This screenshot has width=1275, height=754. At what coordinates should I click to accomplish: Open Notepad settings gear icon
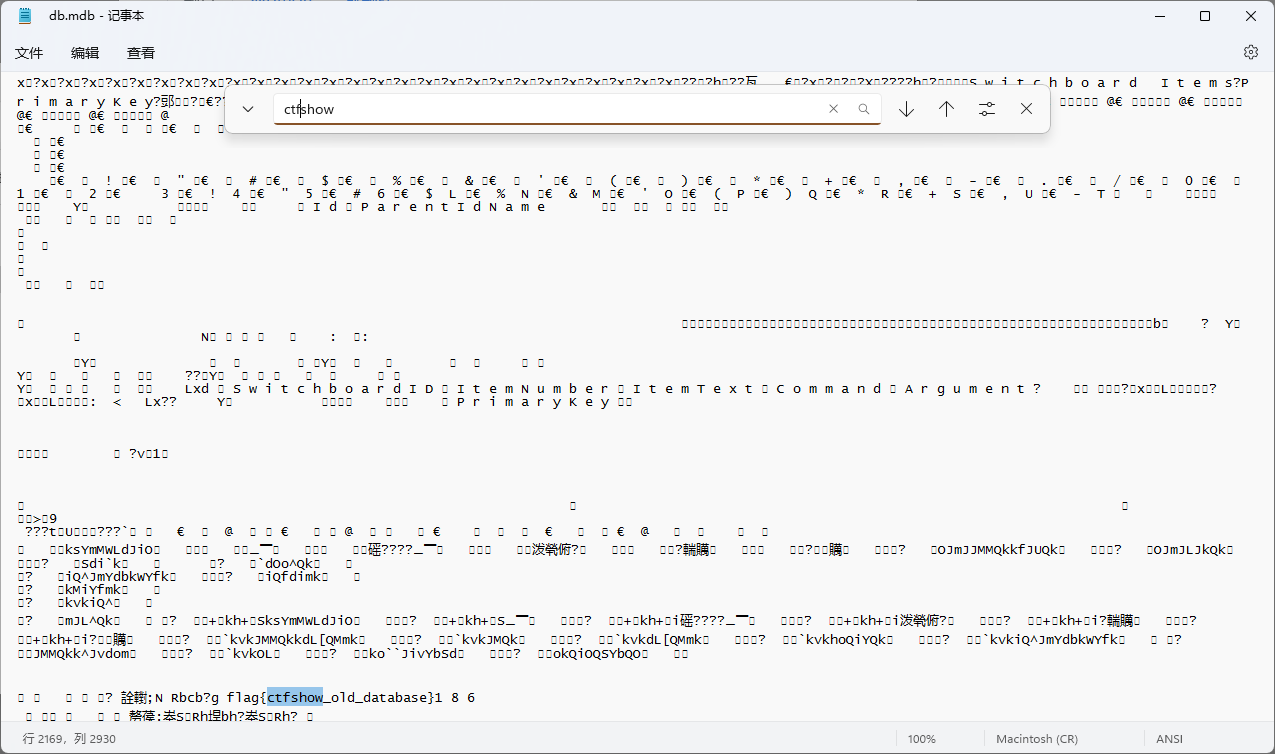(1250, 52)
